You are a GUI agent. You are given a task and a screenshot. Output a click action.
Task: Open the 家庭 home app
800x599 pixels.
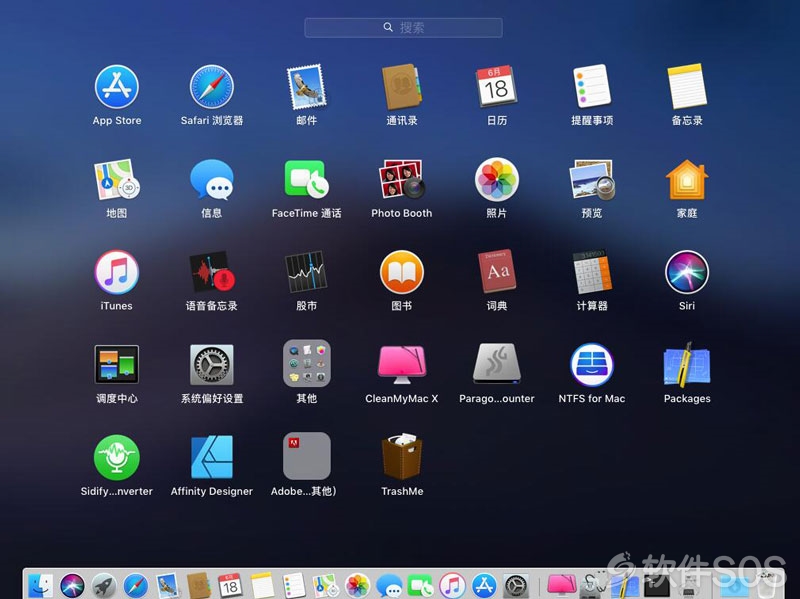coord(687,179)
